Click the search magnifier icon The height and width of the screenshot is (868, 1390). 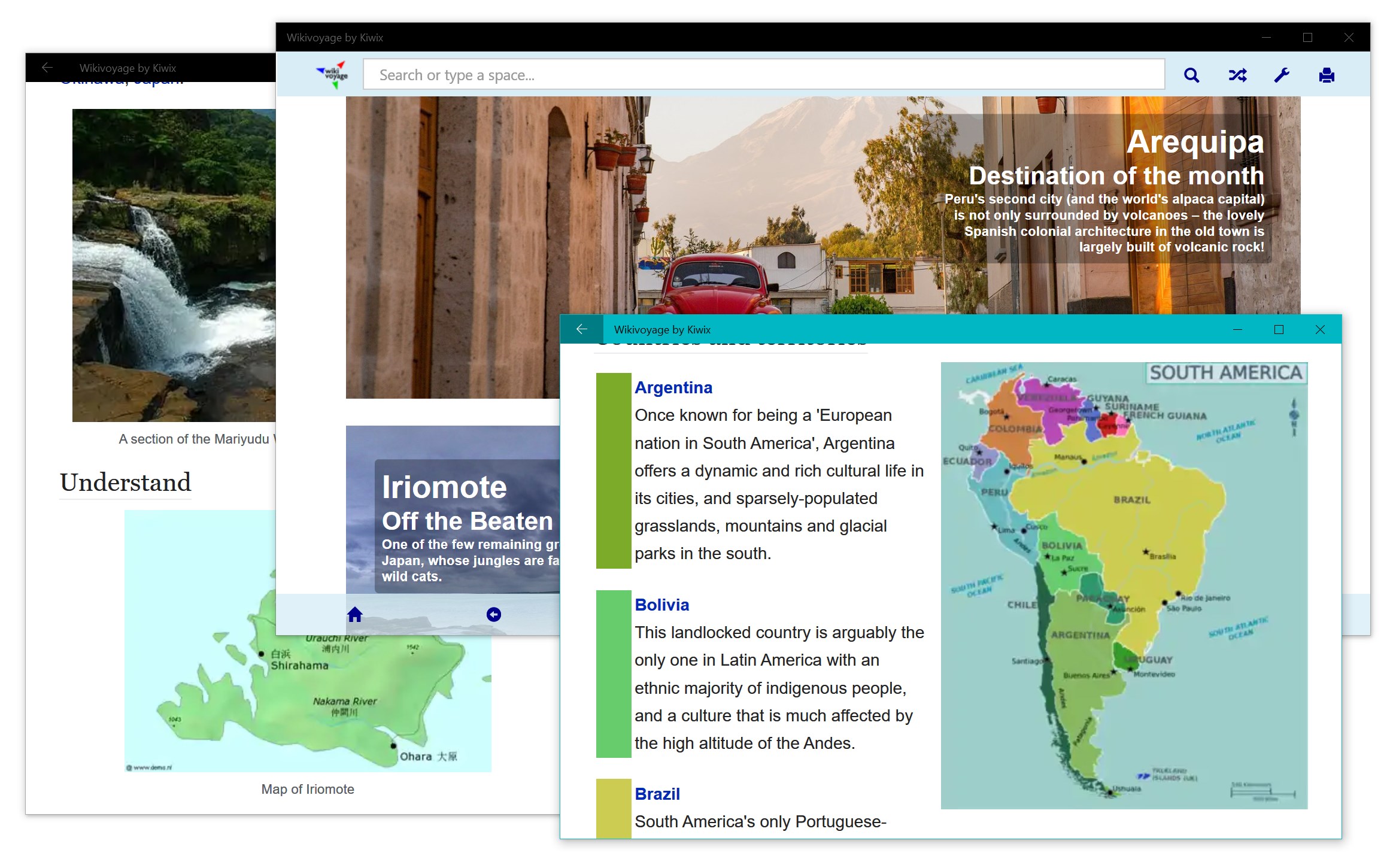pyautogui.click(x=1191, y=75)
